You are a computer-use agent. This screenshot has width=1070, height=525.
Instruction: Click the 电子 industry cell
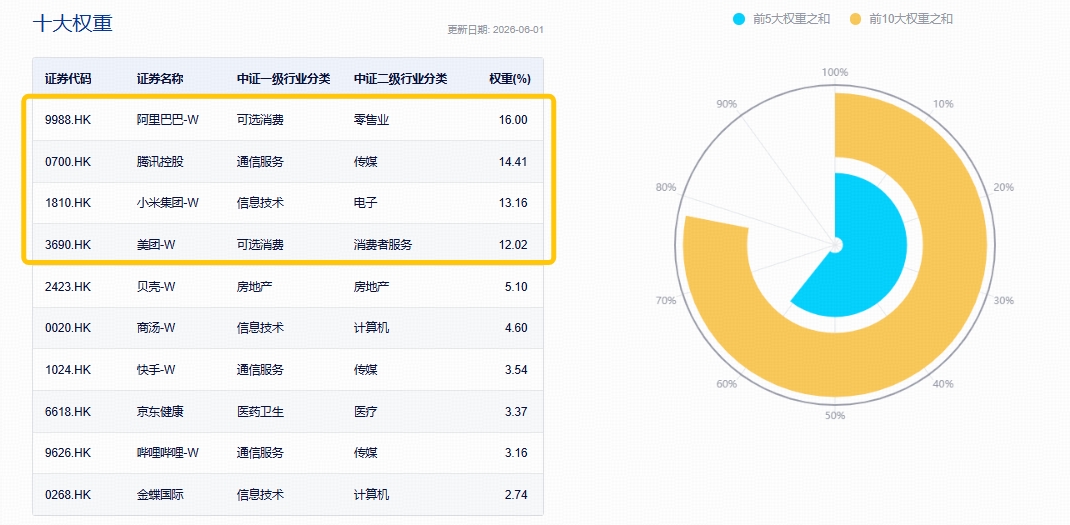click(x=366, y=203)
